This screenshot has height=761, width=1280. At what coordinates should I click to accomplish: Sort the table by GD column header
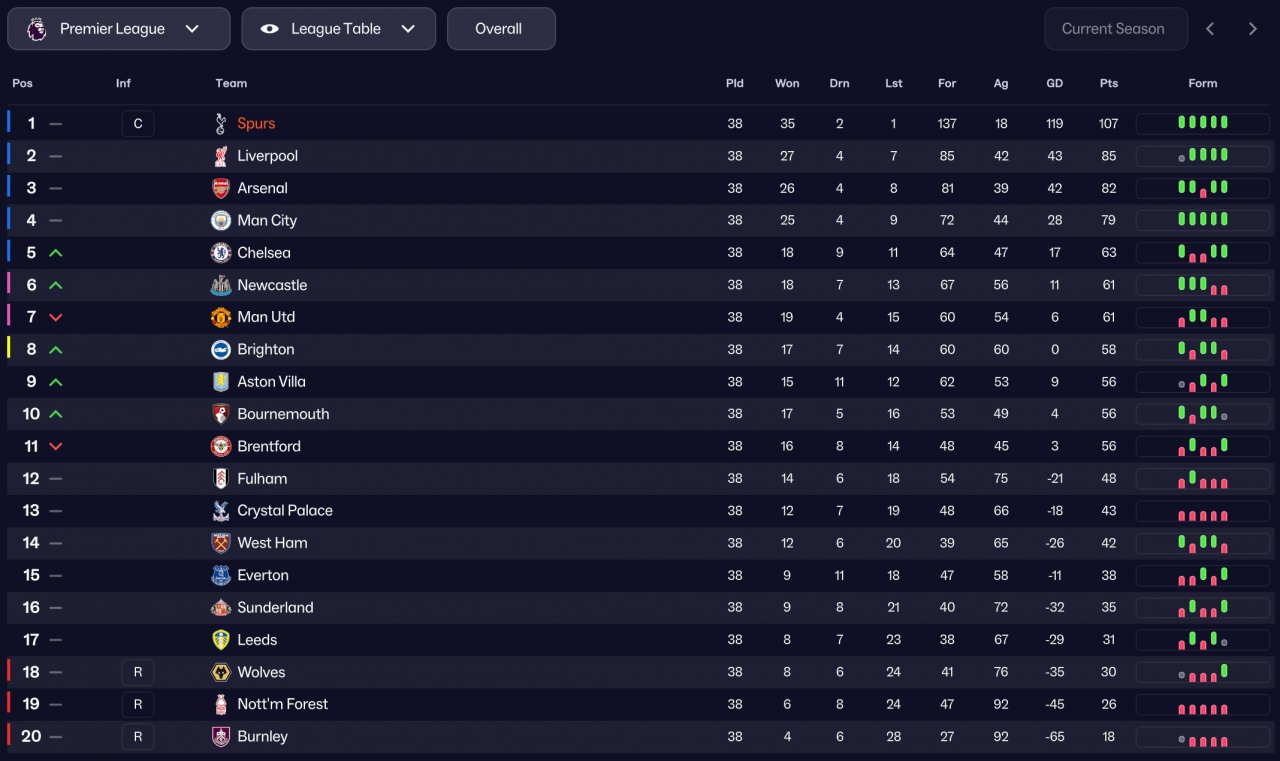1054,83
